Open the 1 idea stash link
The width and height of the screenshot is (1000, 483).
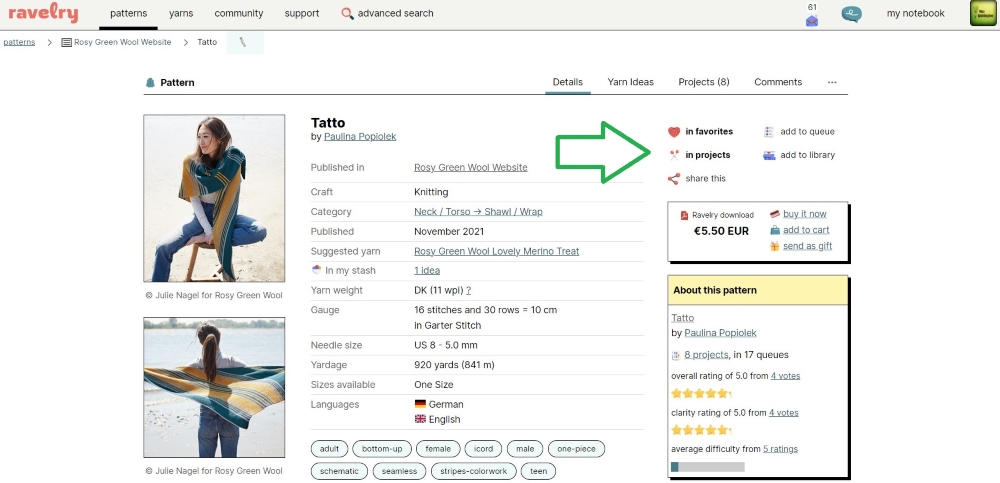pos(427,271)
